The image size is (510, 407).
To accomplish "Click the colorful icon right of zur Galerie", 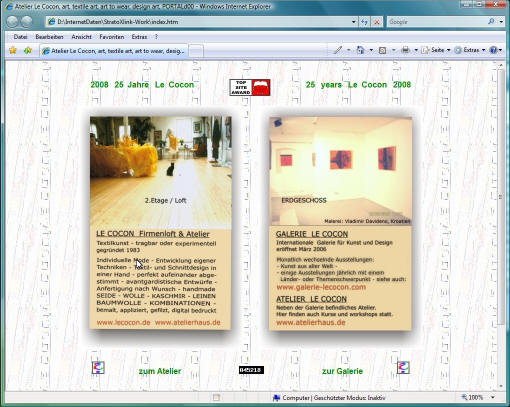I will 403,368.
